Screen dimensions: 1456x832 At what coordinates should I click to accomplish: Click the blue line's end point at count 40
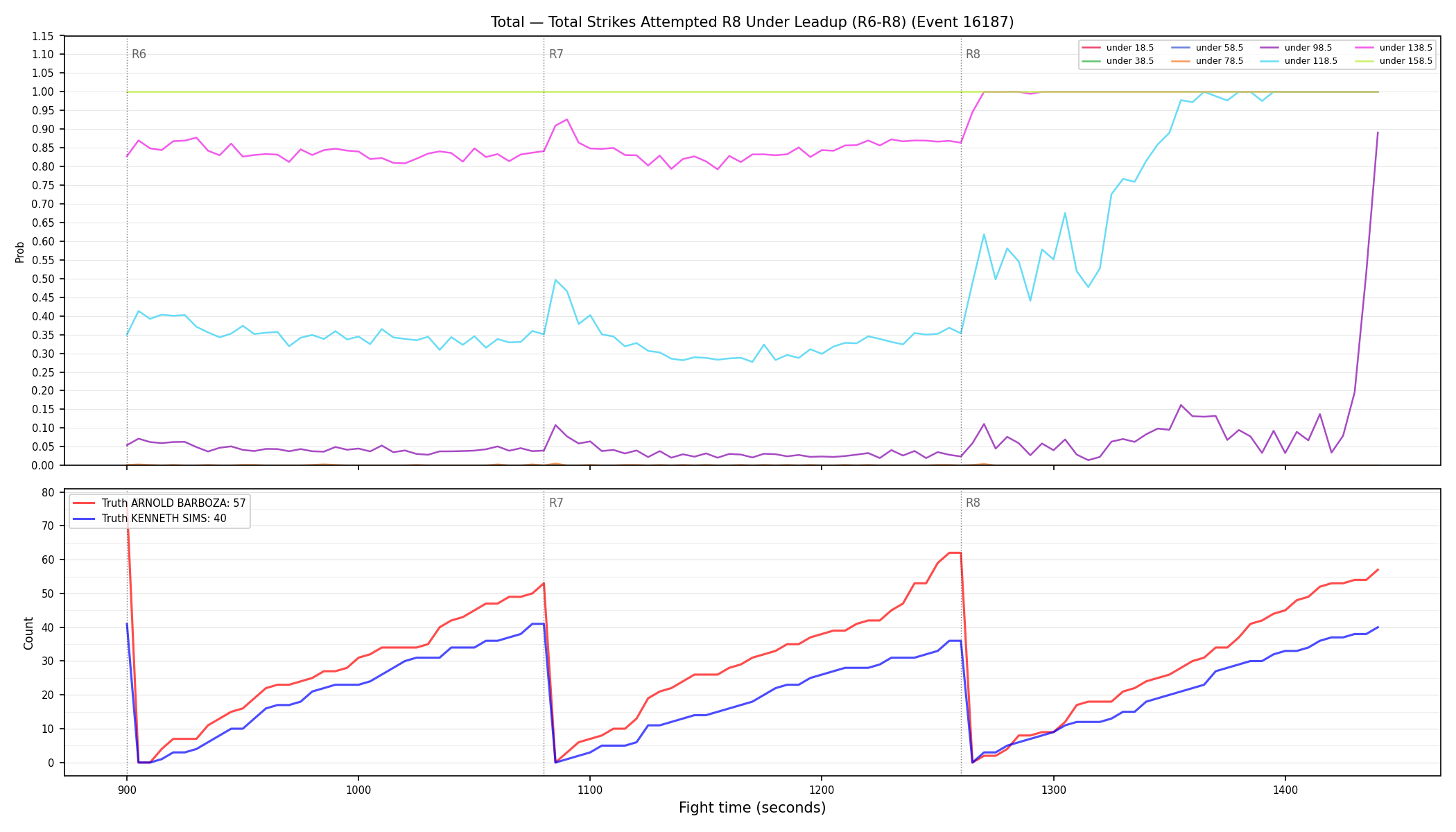pyautogui.click(x=1378, y=627)
